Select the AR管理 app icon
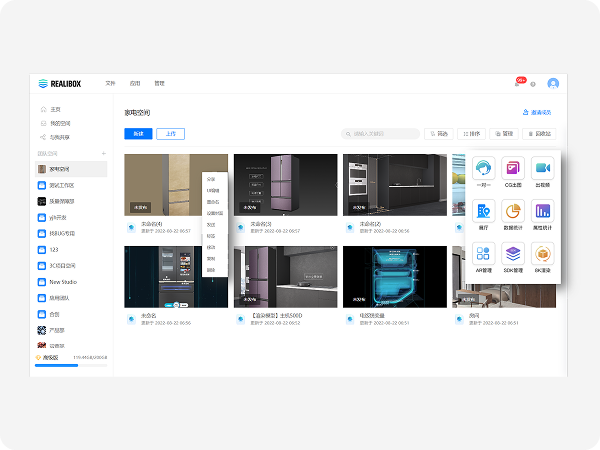Screen dimensions: 600x450 click(x=485, y=254)
